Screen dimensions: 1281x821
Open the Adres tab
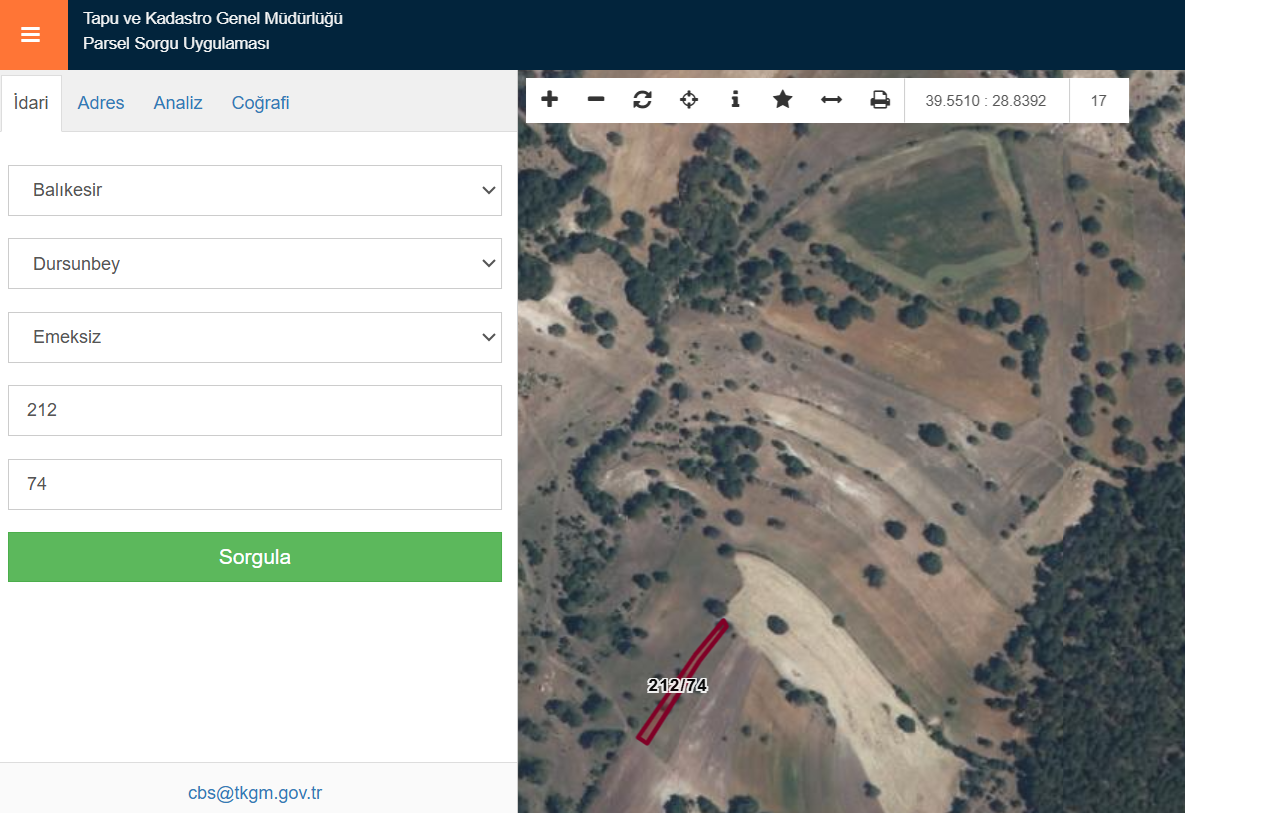[101, 103]
